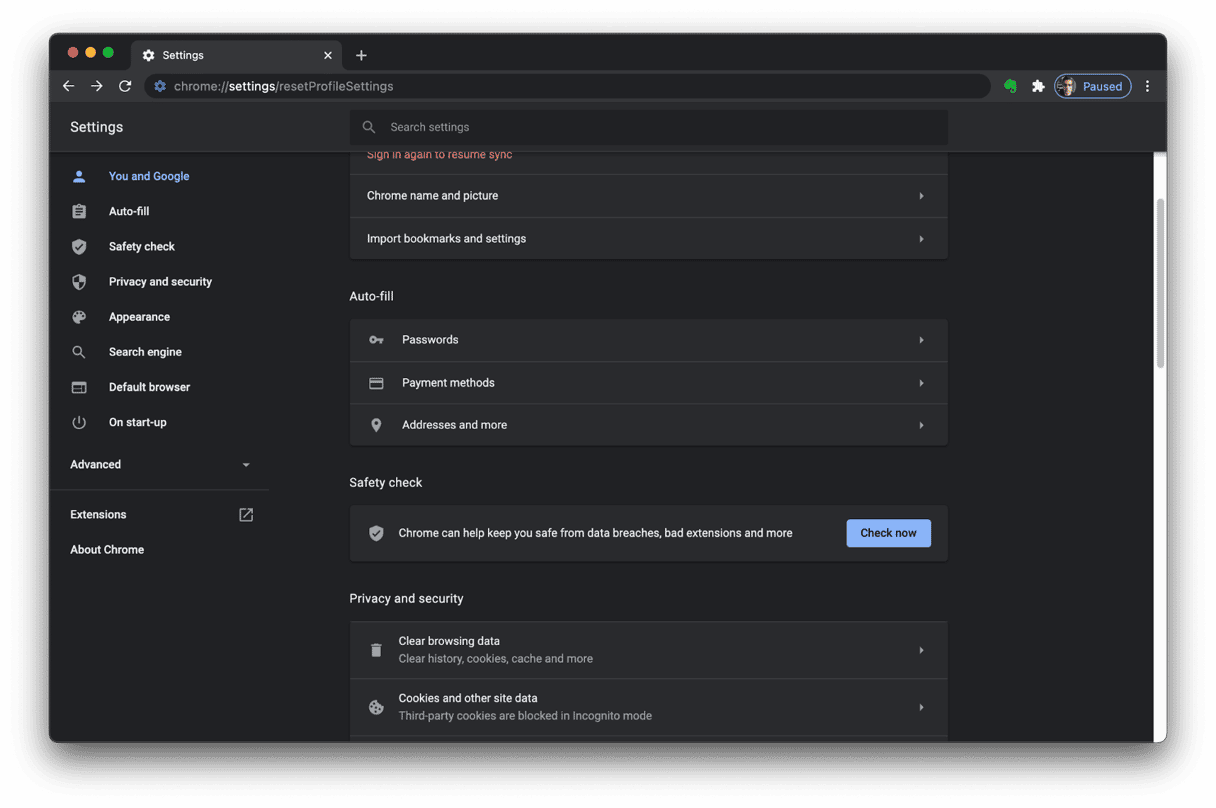Click the Addresses location pin icon
This screenshot has width=1216, height=808.
click(376, 425)
